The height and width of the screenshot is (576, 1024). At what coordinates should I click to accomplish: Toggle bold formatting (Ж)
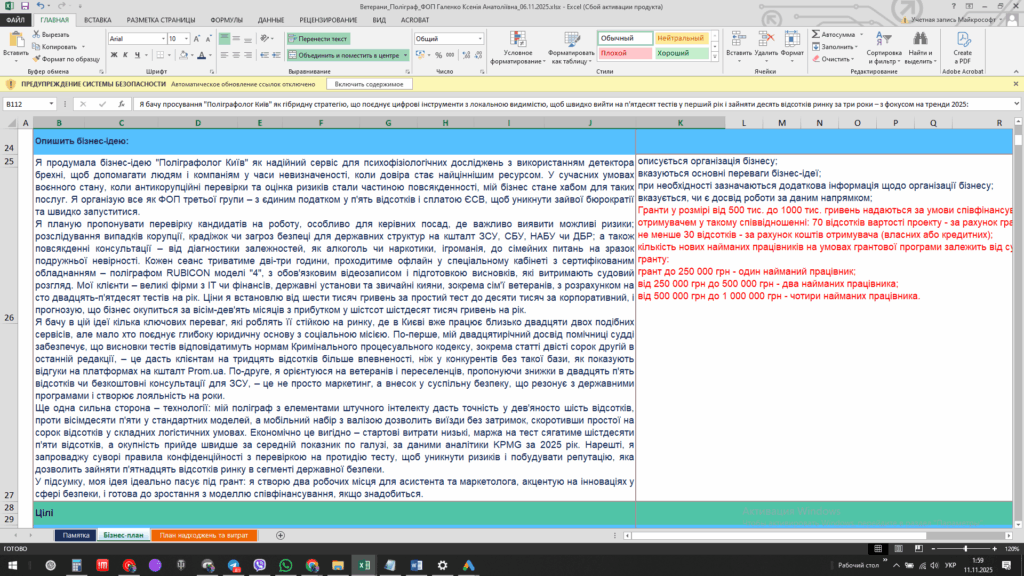(x=112, y=56)
